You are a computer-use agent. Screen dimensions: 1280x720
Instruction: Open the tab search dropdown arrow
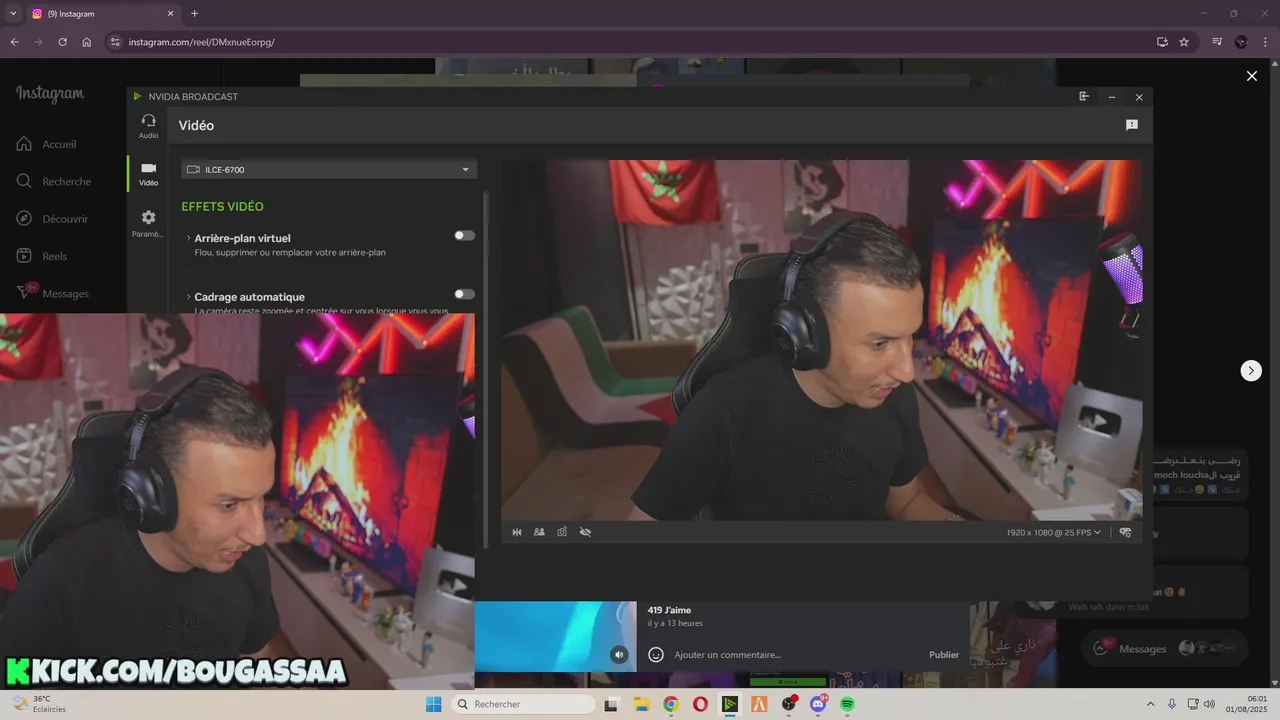click(x=13, y=14)
